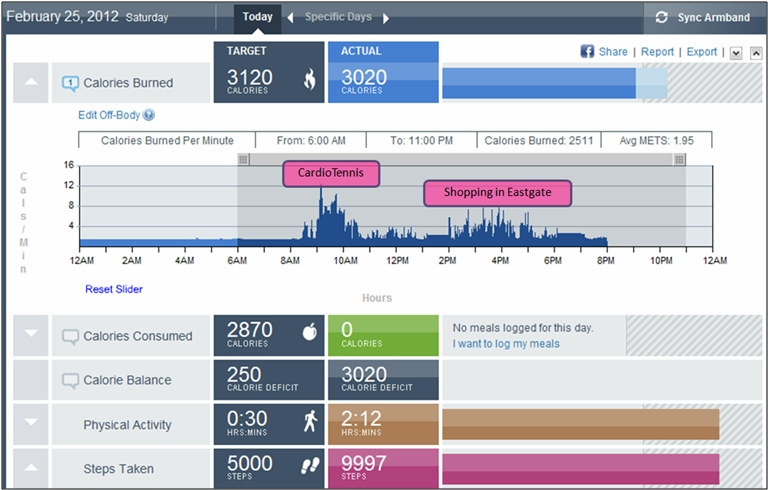Screen dimensions: 768x490
Task: Click the Calories Consumed actual 0 tile
Action: tap(383, 335)
